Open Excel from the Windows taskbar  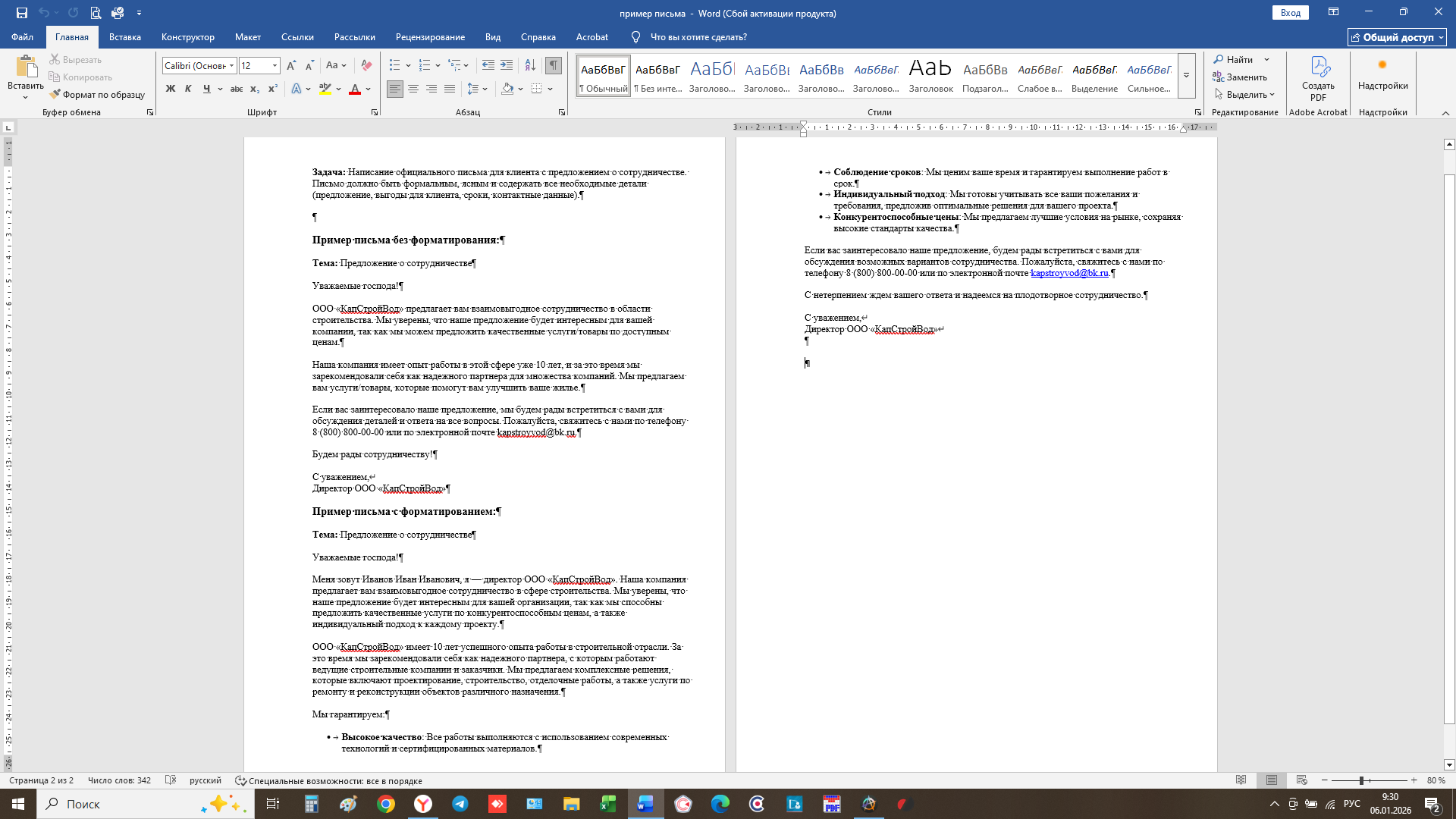pyautogui.click(x=608, y=804)
